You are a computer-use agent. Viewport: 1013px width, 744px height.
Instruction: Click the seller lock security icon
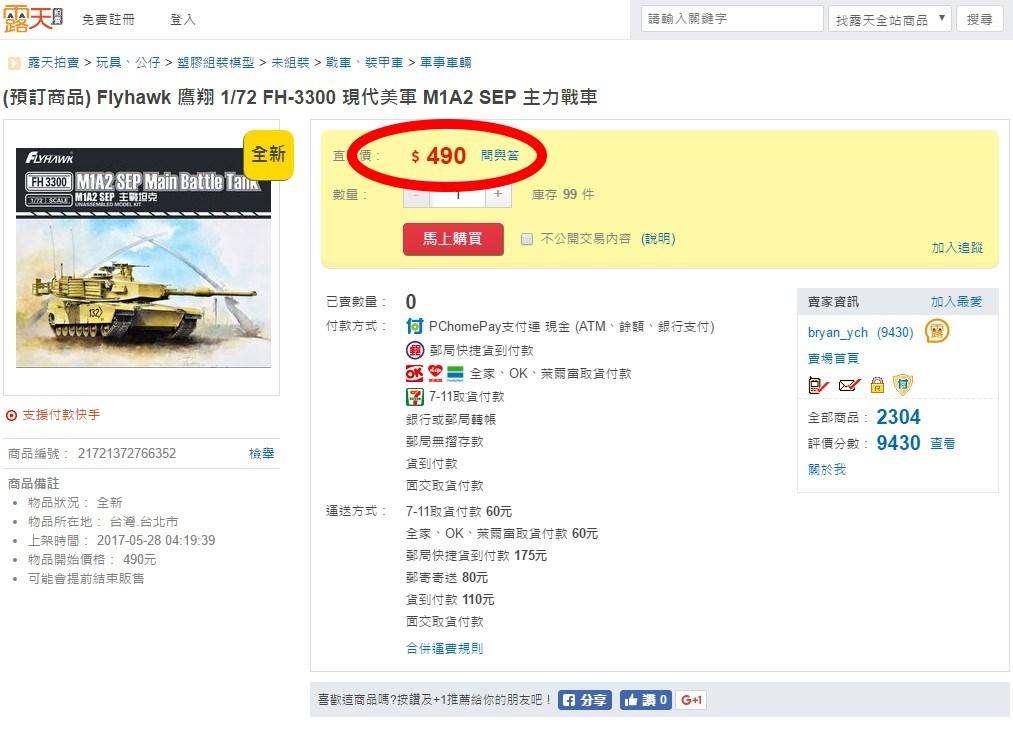(877, 386)
